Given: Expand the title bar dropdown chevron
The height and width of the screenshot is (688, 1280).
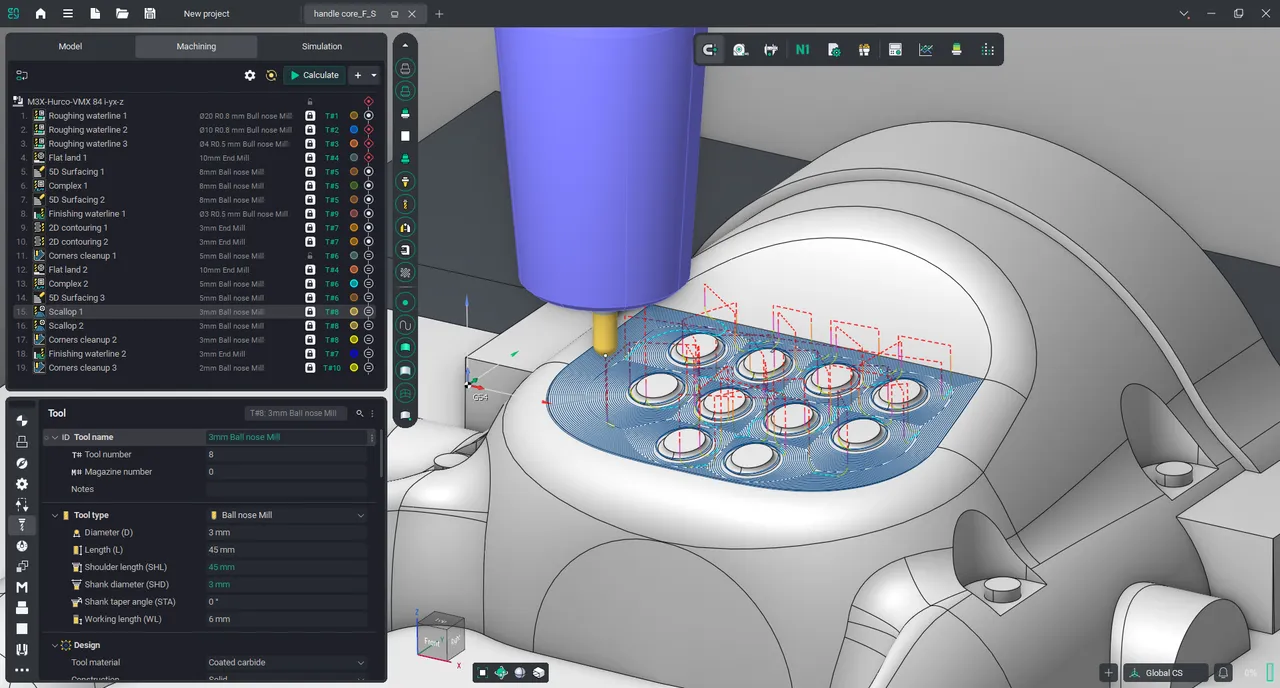Looking at the screenshot, I should click(x=1185, y=14).
